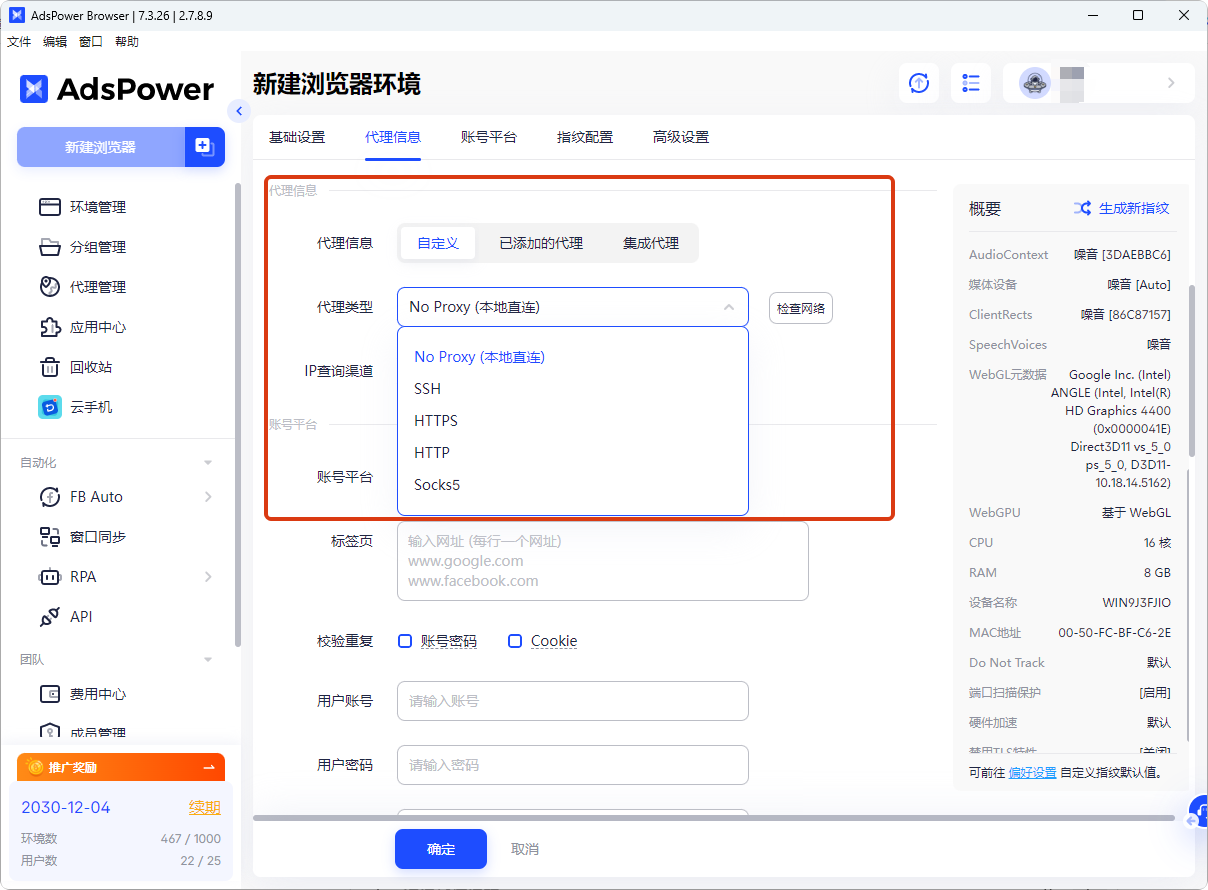The image size is (1208, 890).
Task: Expand the FB Auto submenu
Action: 208,497
